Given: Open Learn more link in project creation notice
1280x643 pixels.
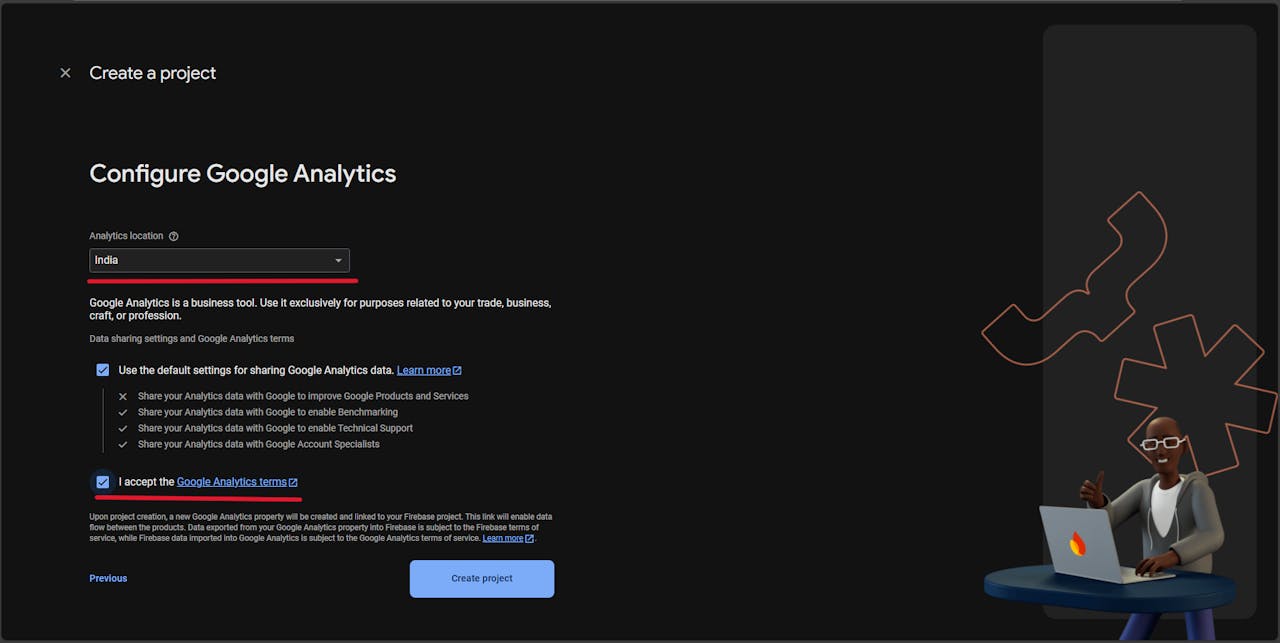Looking at the screenshot, I should [508, 538].
